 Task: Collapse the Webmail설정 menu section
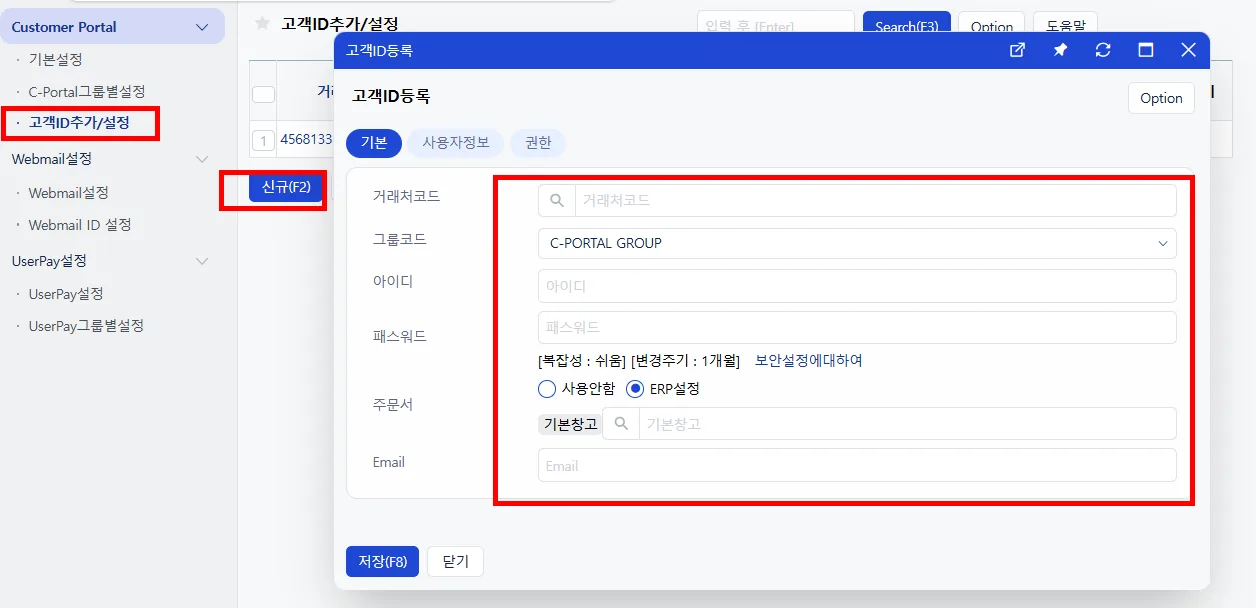pos(202,159)
